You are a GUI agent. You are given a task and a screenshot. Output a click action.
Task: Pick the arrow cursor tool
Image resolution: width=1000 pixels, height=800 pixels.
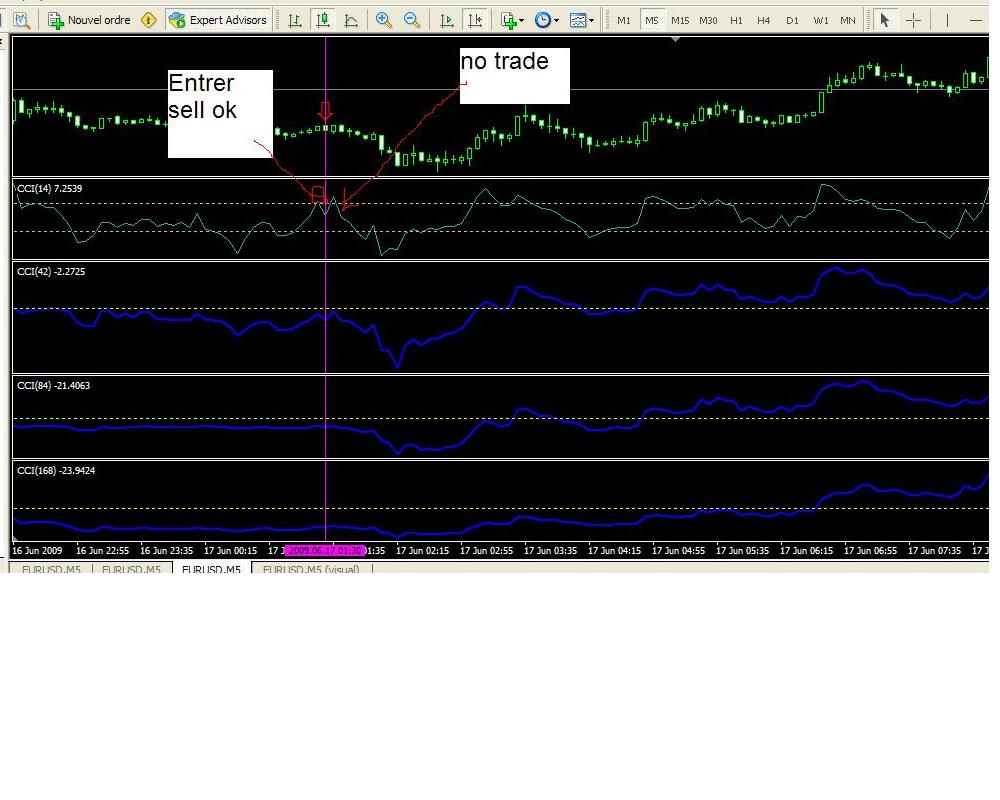pos(884,20)
